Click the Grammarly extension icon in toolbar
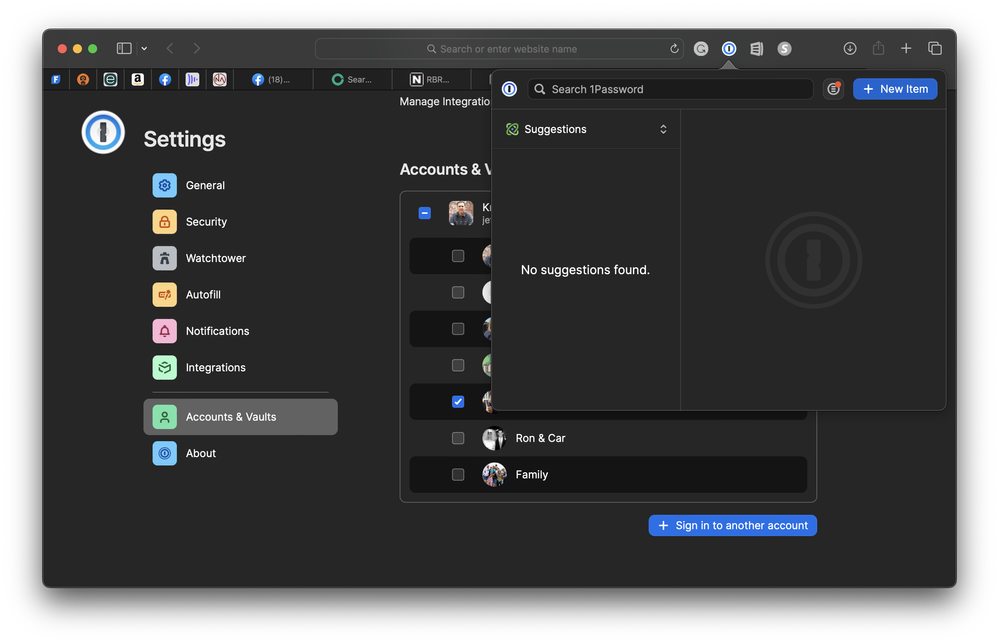Viewport: 999px width, 644px height. pyautogui.click(x=701, y=48)
